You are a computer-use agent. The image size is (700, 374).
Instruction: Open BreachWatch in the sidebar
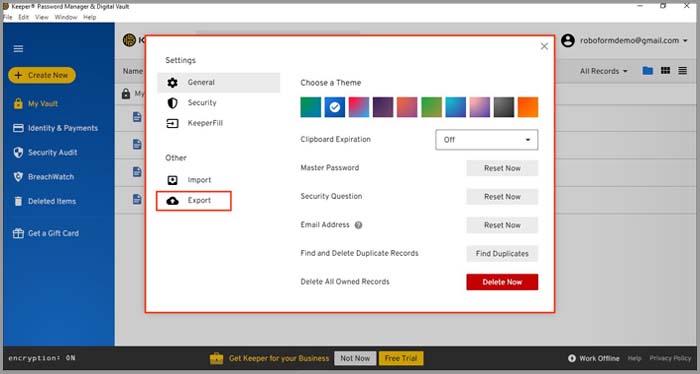tap(51, 177)
